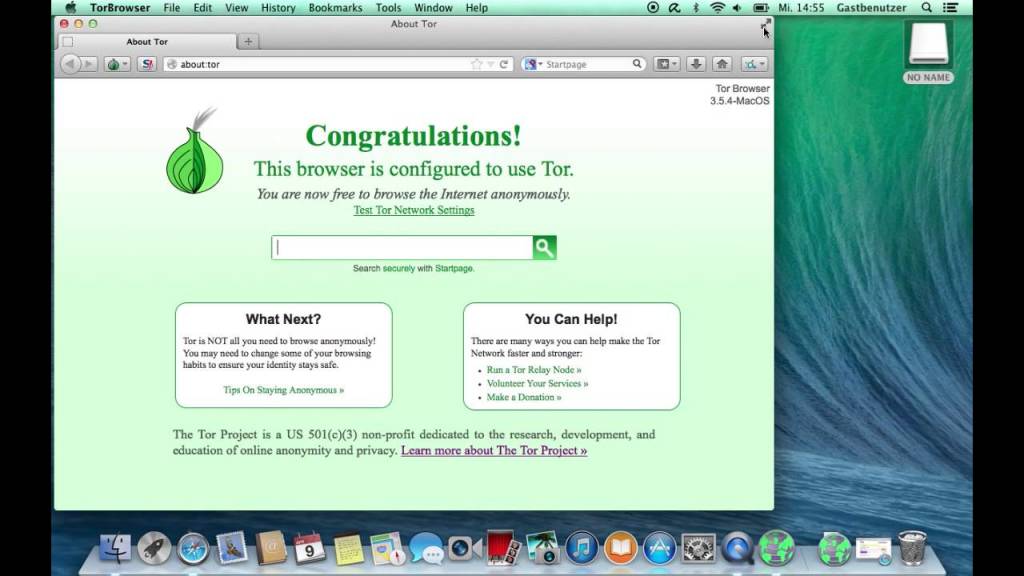Open the History menu
Screen dimensions: 1024x576
(278, 8)
